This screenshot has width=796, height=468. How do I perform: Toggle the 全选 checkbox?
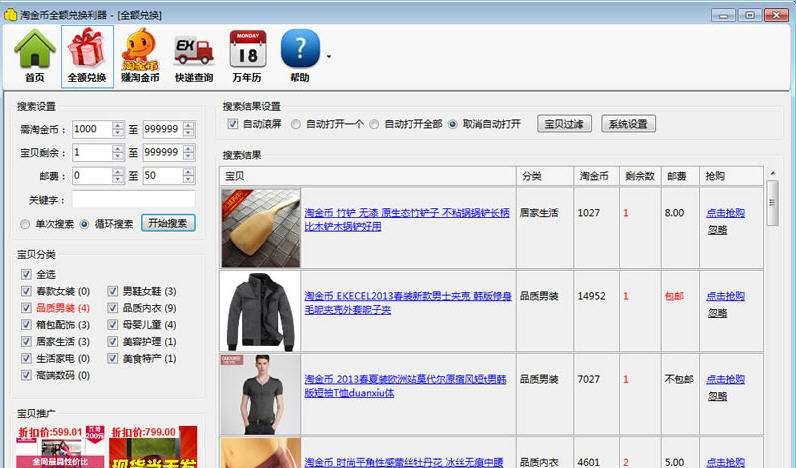point(26,274)
